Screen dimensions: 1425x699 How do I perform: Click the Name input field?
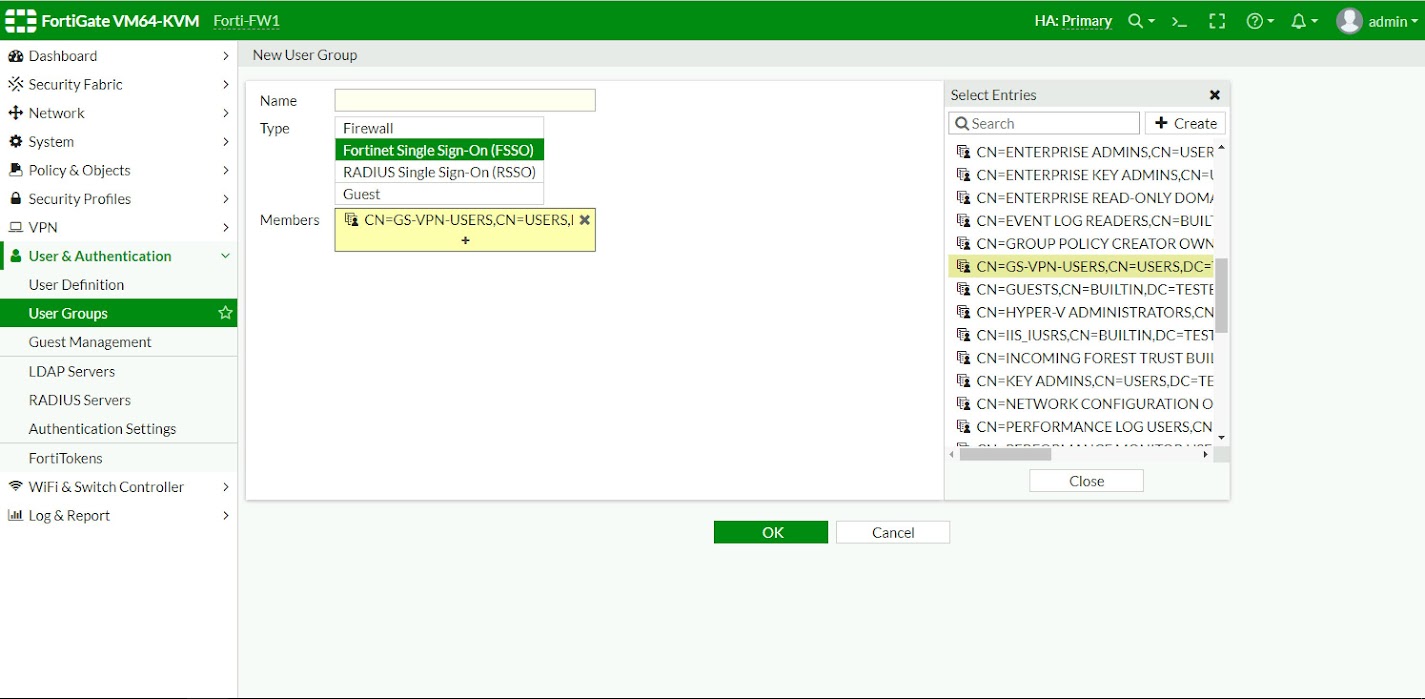click(x=465, y=100)
